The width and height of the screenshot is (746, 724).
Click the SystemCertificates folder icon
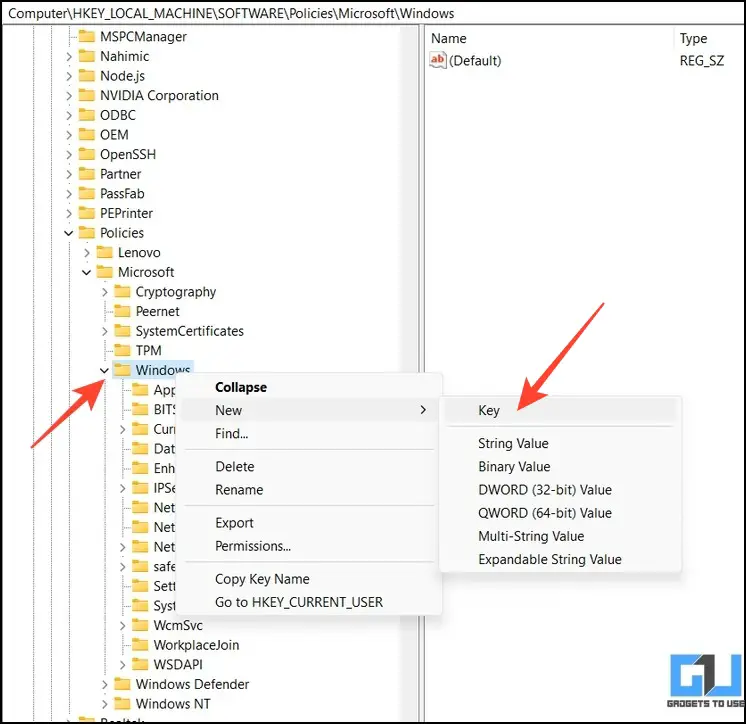(122, 331)
